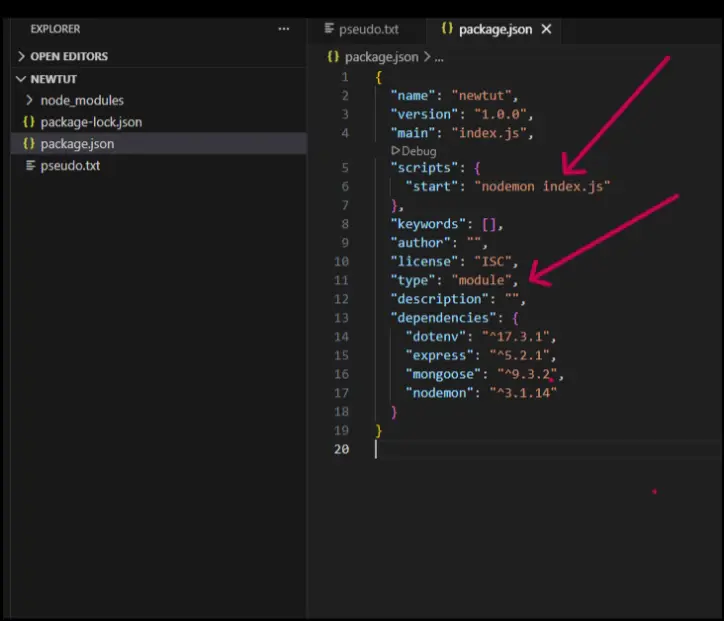Screen dimensions: 724x621
Task: Click the "mongoose" dependency name
Action: 443,374
